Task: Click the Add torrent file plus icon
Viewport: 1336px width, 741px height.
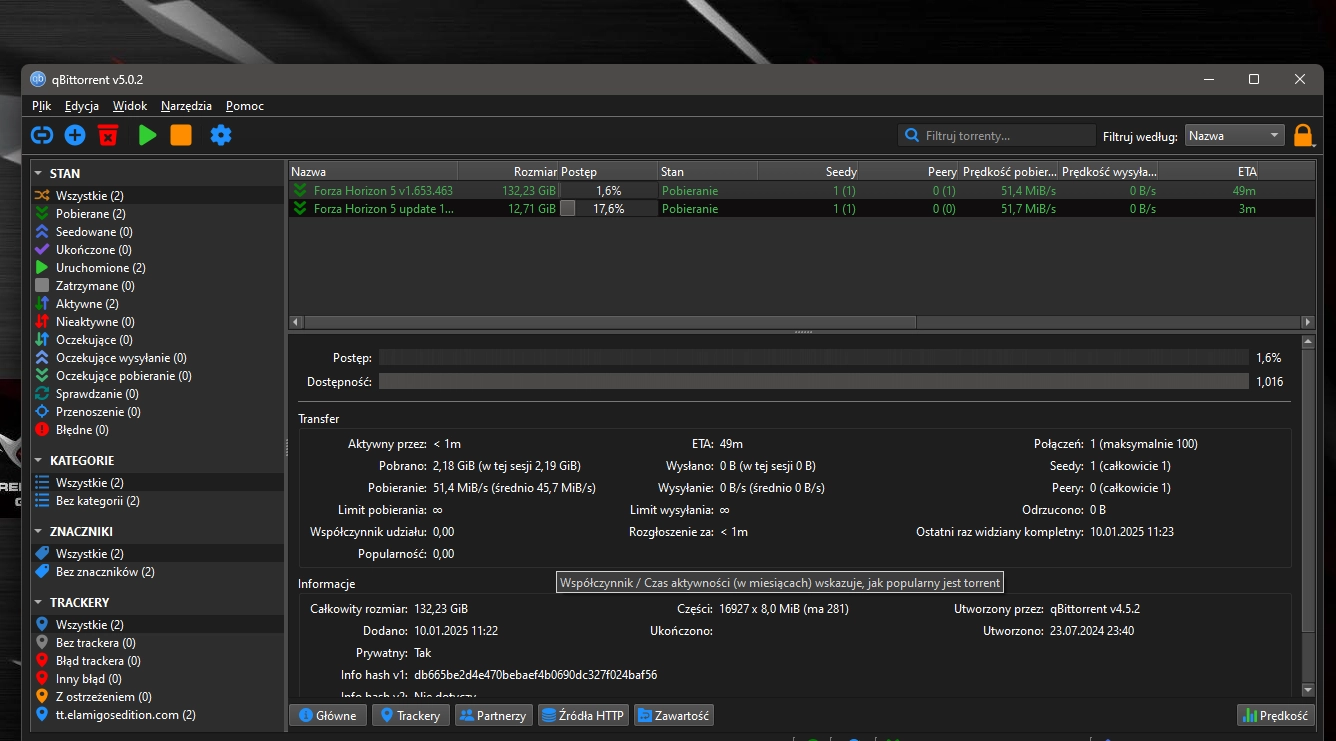Action: tap(75, 135)
